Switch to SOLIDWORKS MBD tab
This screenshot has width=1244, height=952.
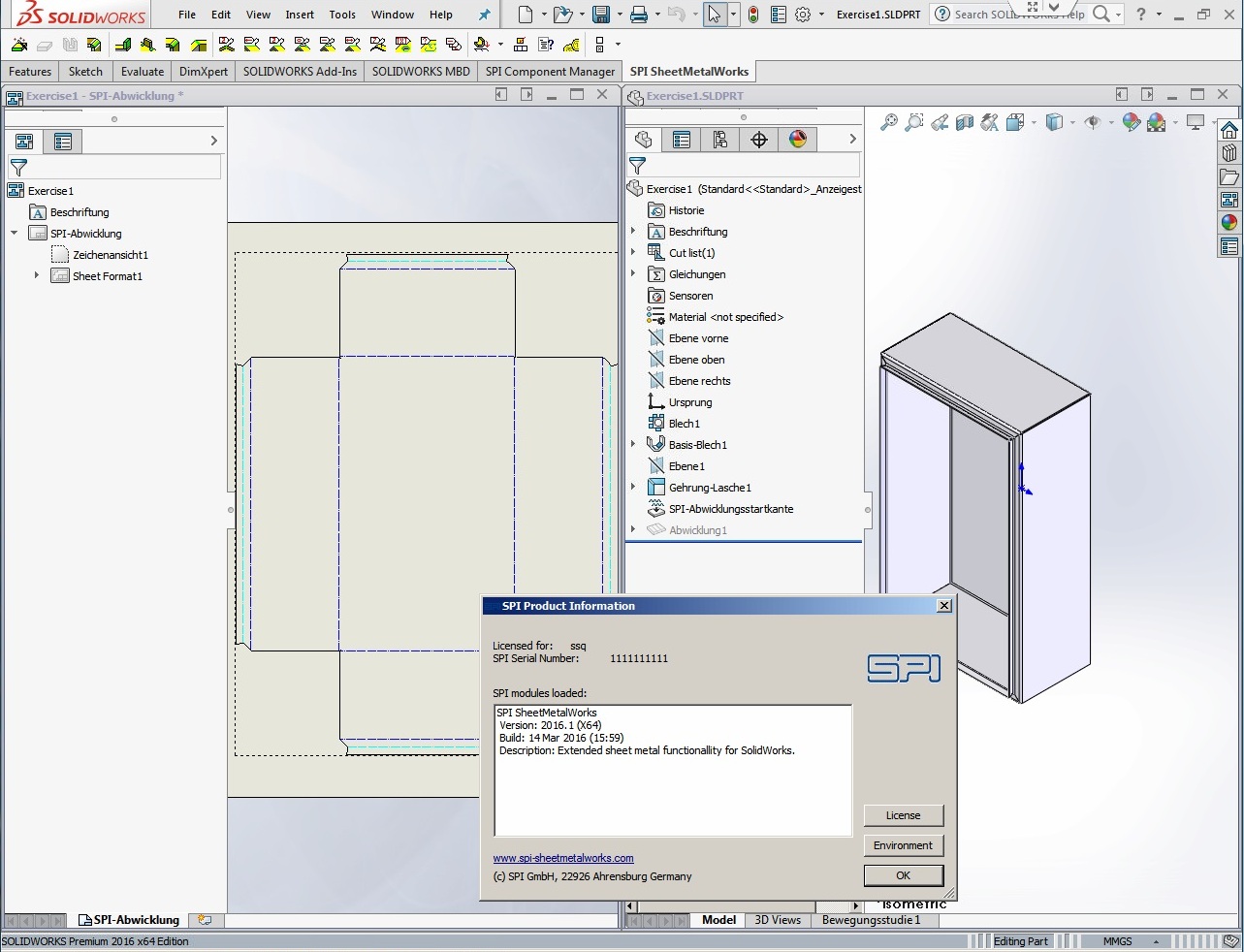click(x=421, y=72)
